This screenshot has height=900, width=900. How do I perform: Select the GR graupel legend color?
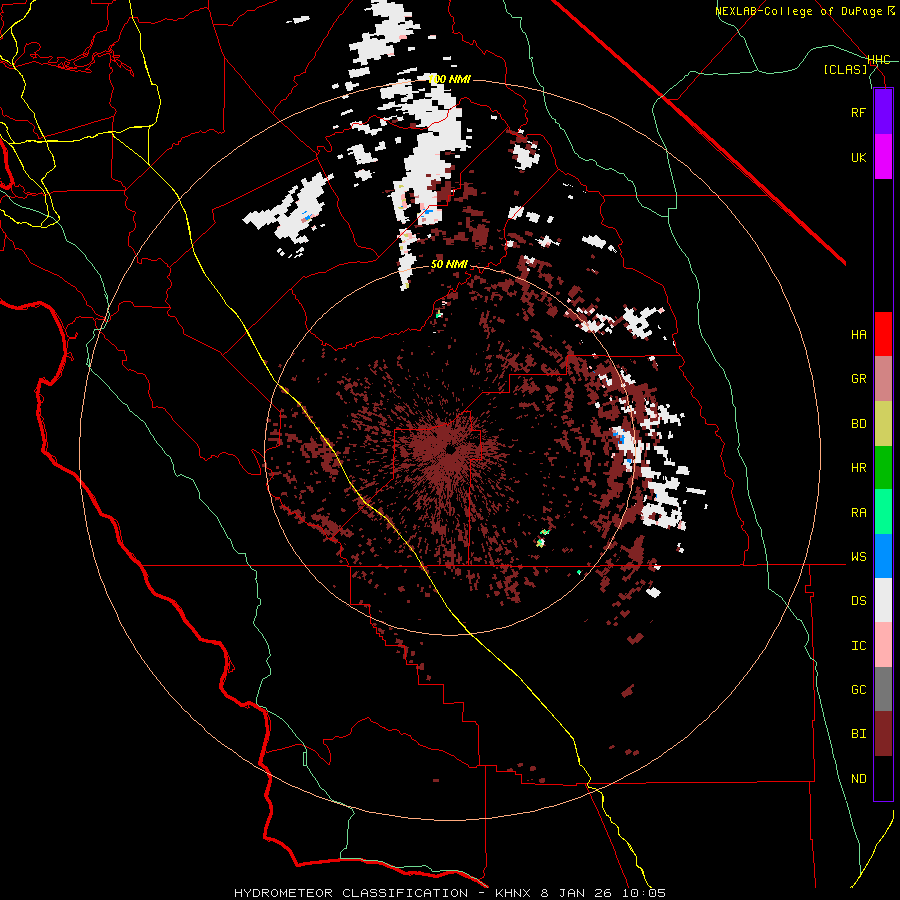tap(883, 379)
